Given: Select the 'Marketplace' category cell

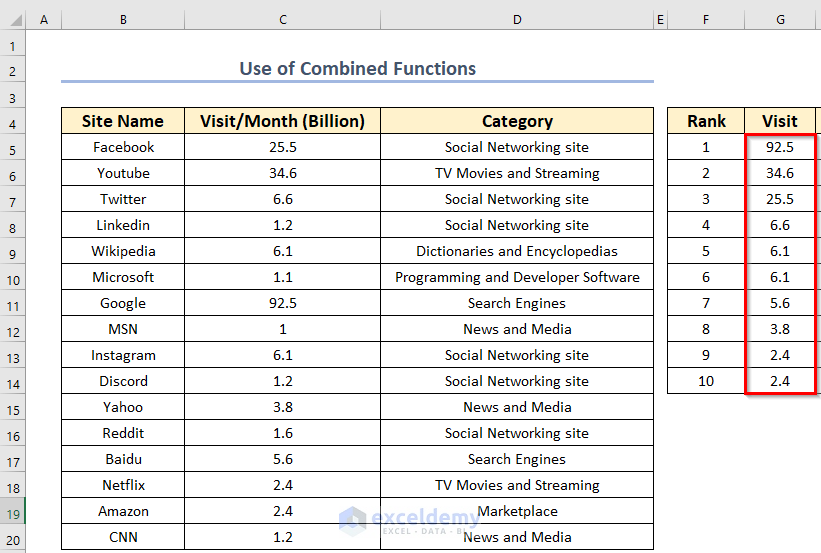Looking at the screenshot, I should [x=517, y=511].
